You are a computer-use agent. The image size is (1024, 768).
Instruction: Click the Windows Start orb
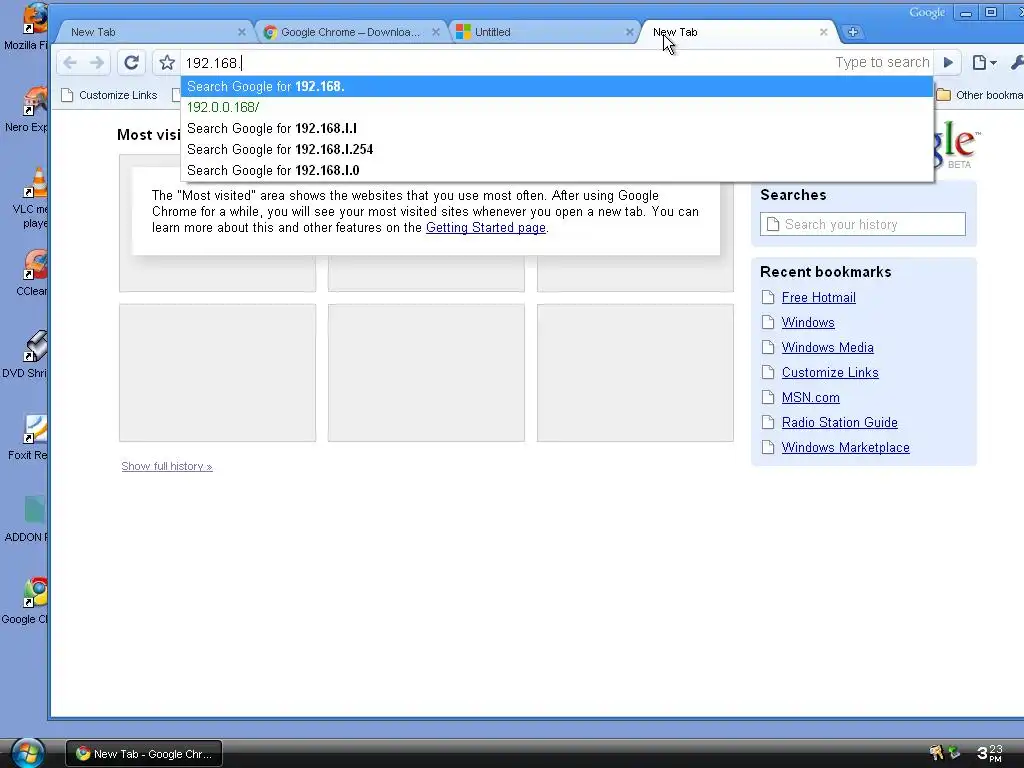coord(27,752)
